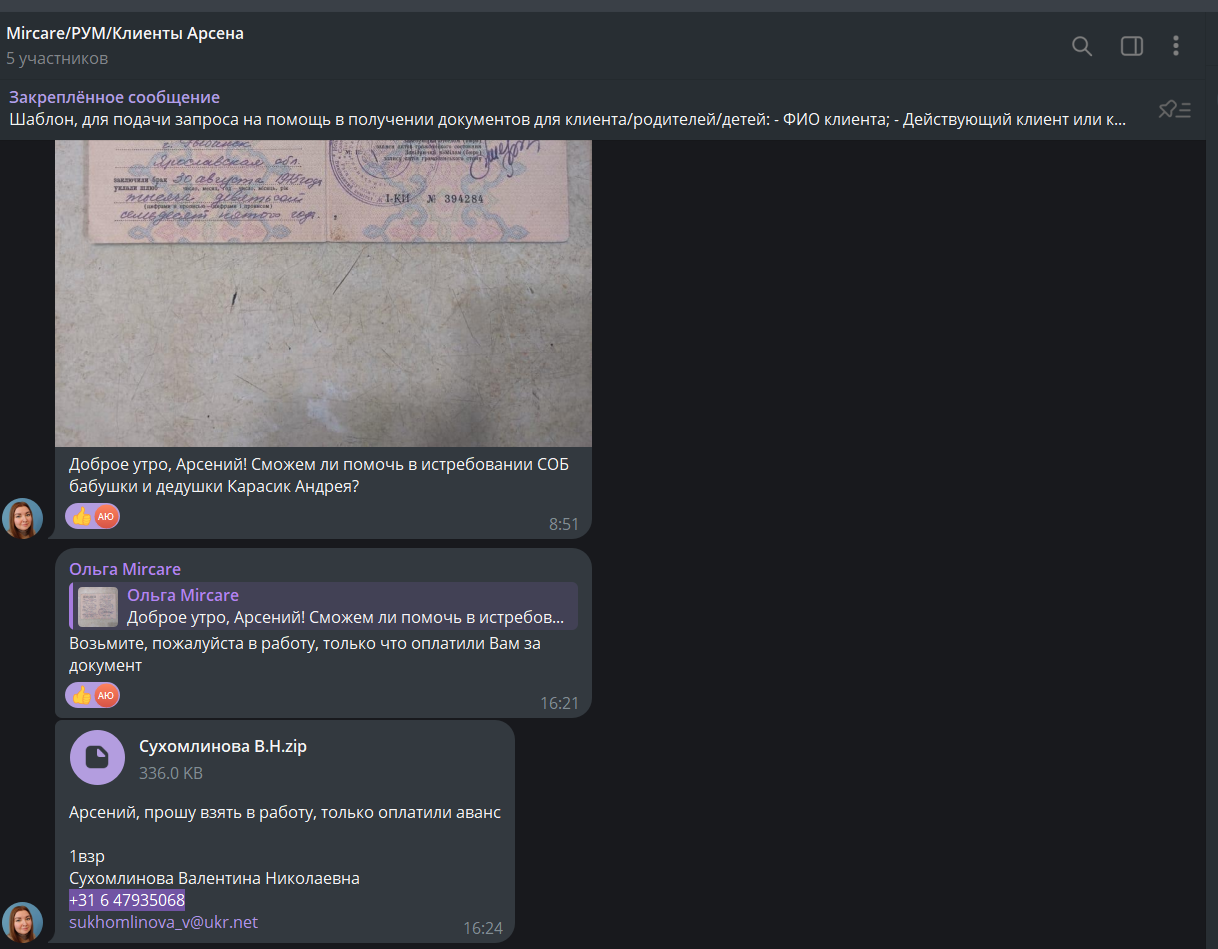1218x949 pixels.
Task: Click the "Закреплённое сообщение" label
Action: pos(114,97)
